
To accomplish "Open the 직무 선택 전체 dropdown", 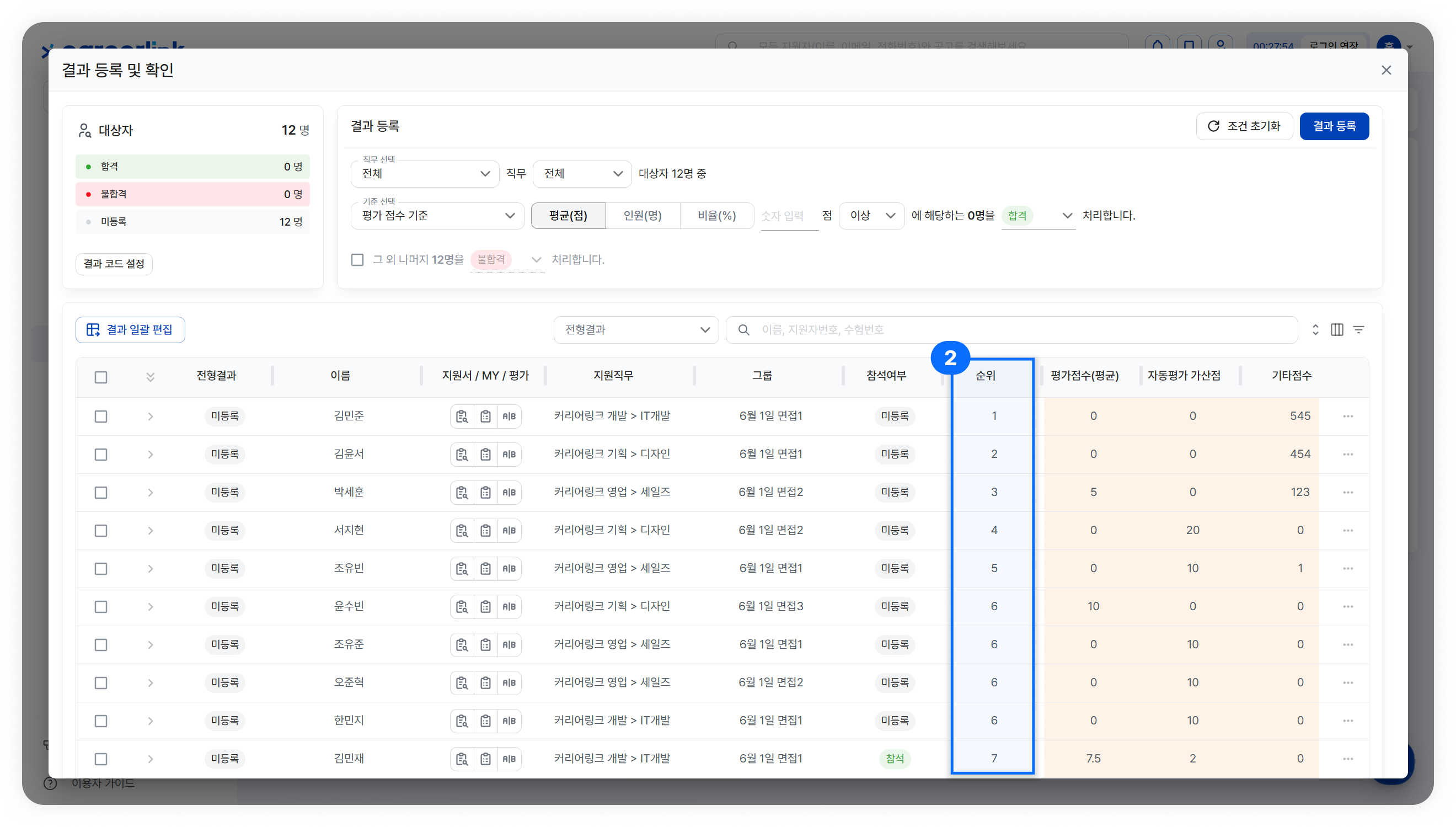I will point(425,174).
